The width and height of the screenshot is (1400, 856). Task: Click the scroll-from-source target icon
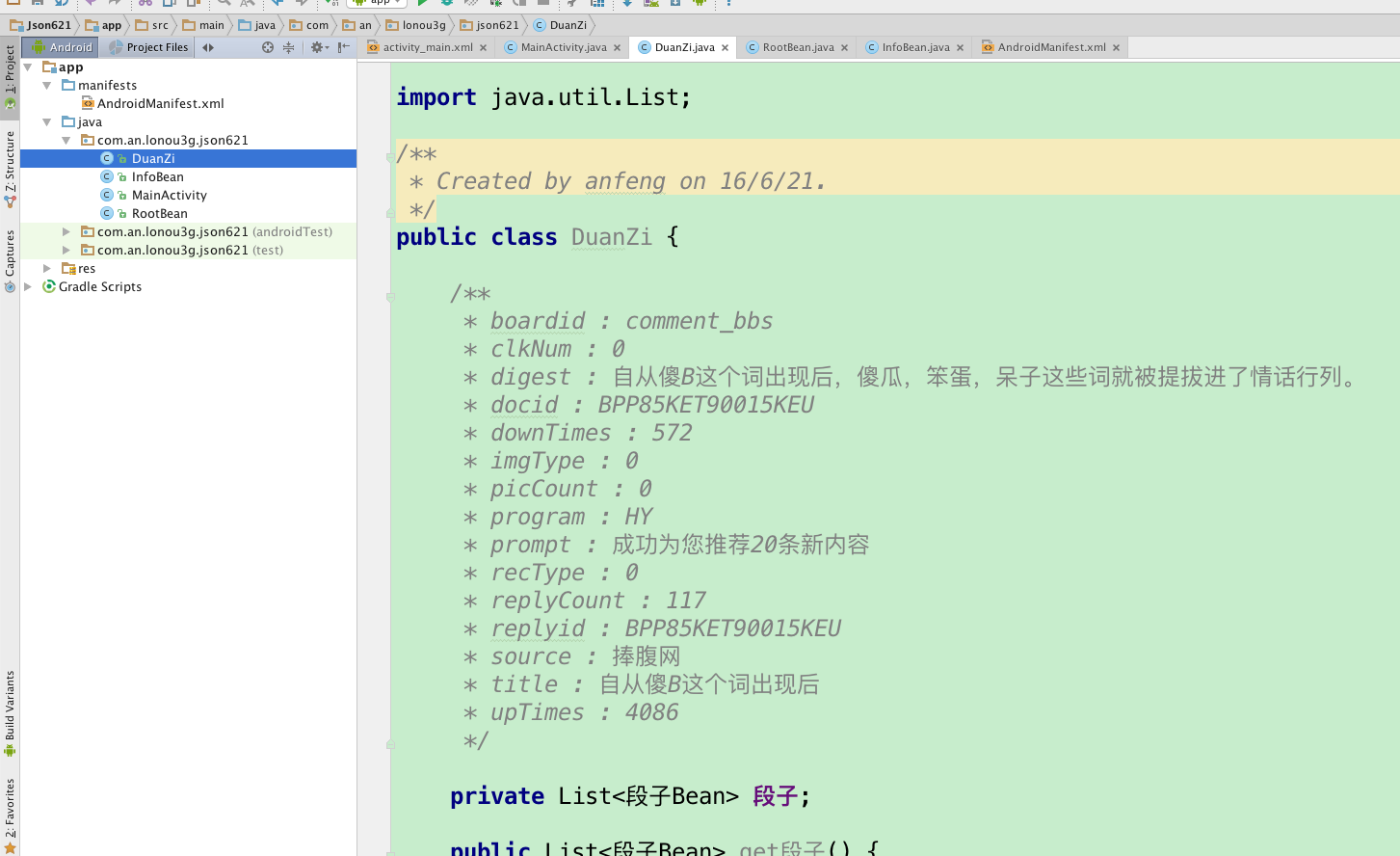[x=268, y=47]
